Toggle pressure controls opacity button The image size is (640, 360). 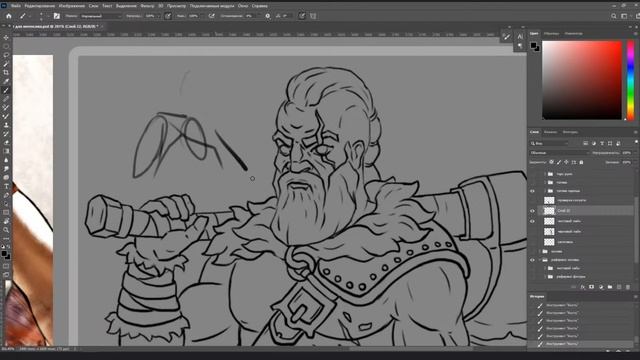pyautogui.click(x=168, y=16)
